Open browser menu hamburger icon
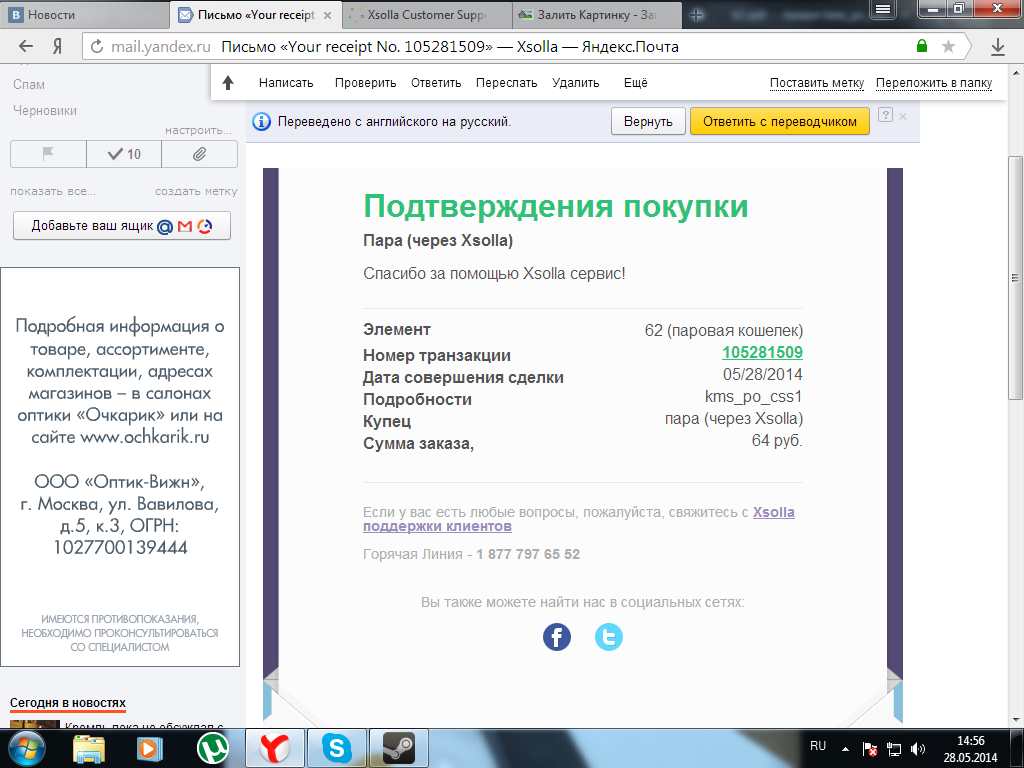 pos(882,8)
